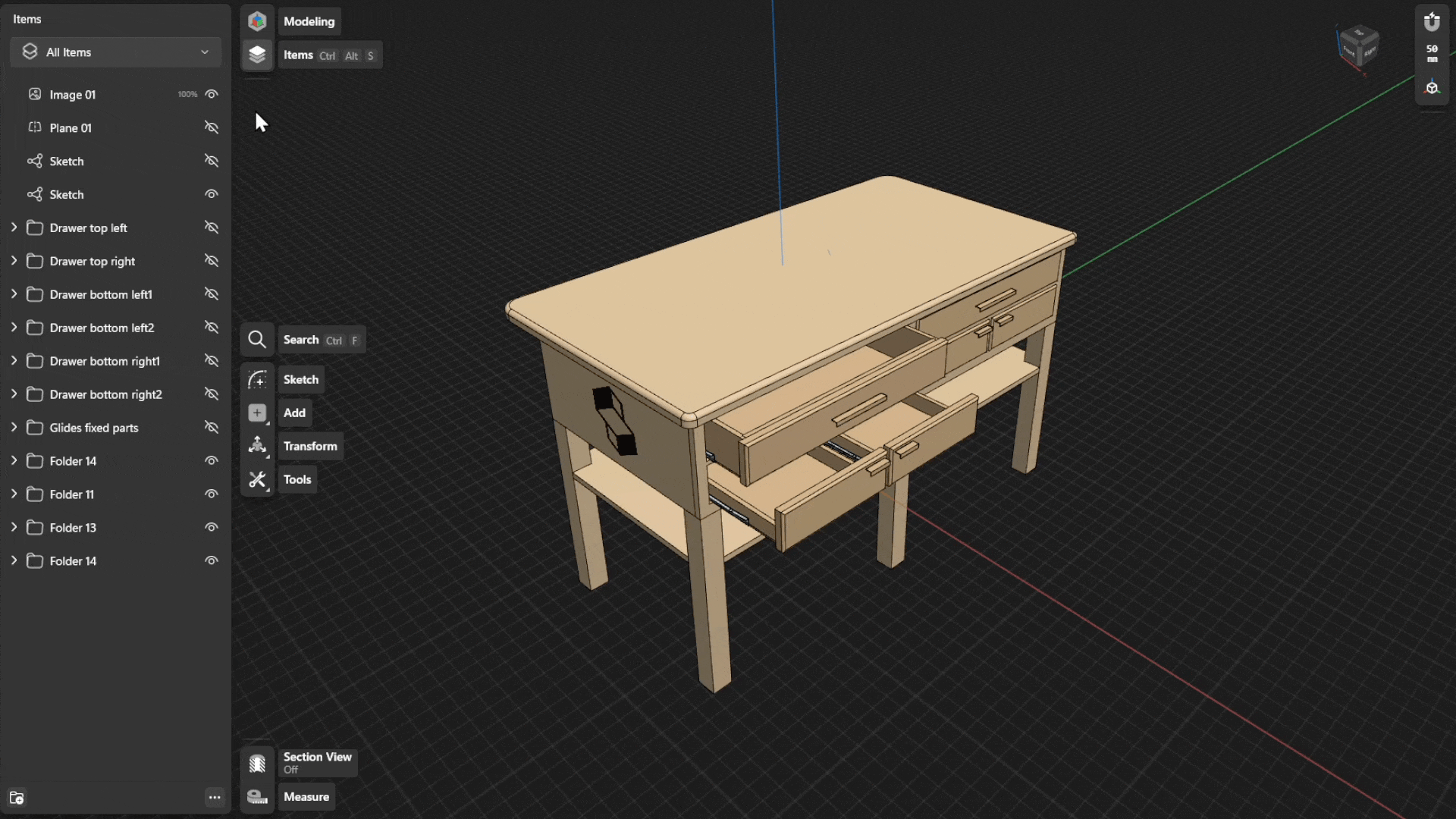Click the 50 mm grid size button
Screen dimensions: 1456x819
pos(1432,53)
